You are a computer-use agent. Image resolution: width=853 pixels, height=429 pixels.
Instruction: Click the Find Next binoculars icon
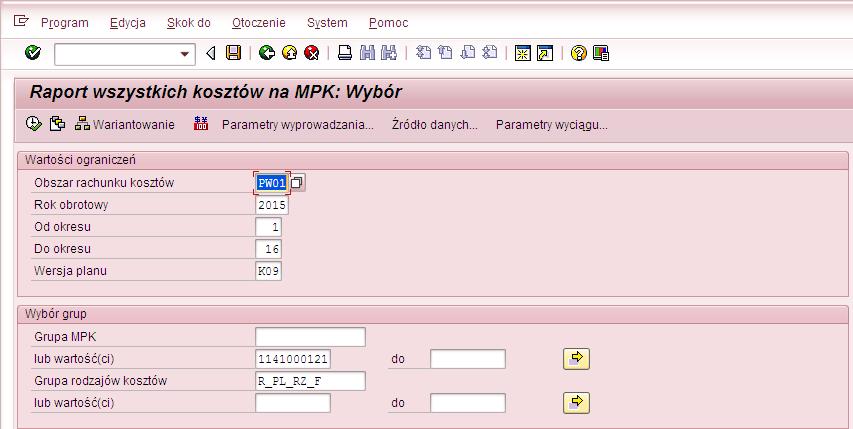pyautogui.click(x=389, y=53)
